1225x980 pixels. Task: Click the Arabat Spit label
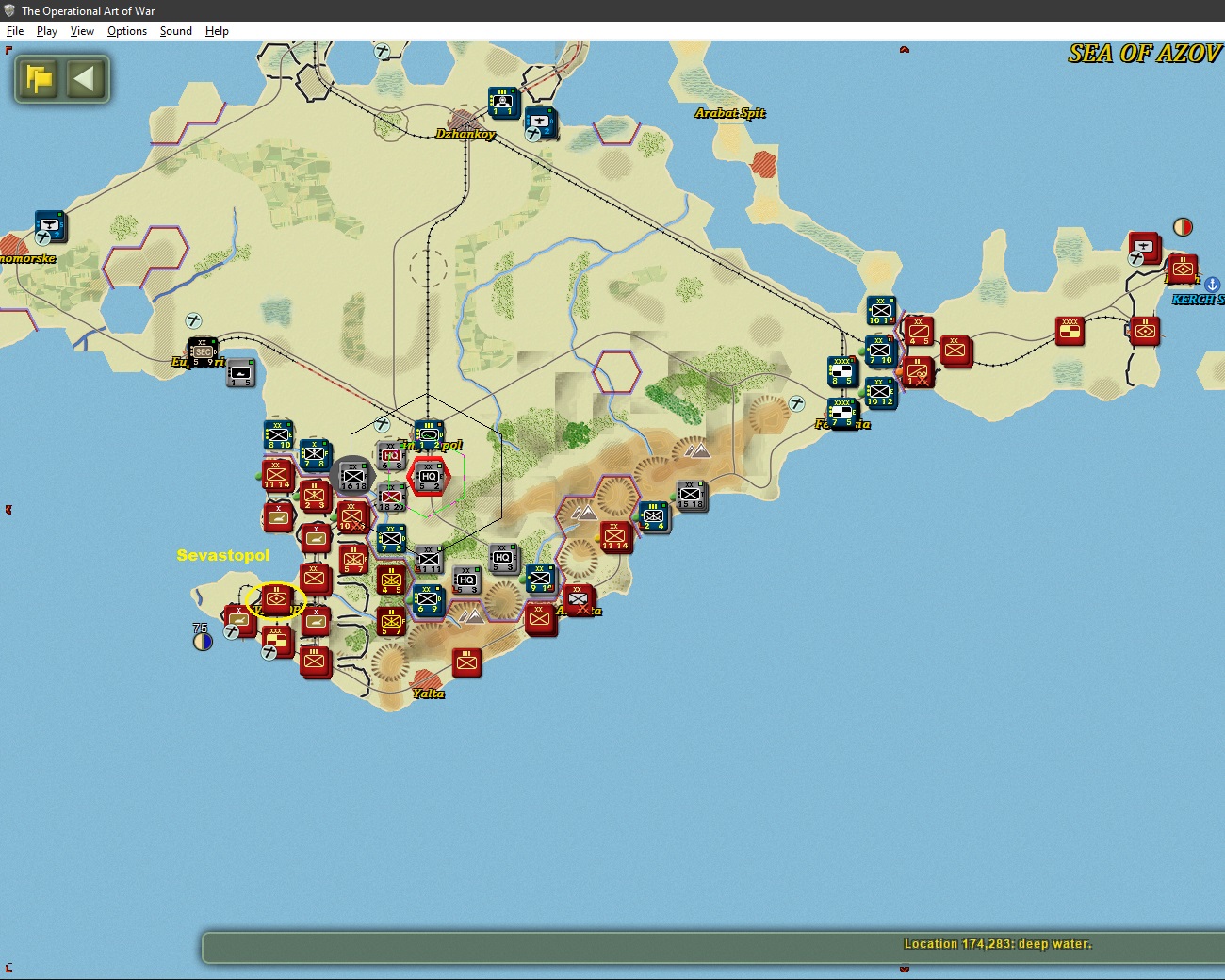tap(730, 113)
